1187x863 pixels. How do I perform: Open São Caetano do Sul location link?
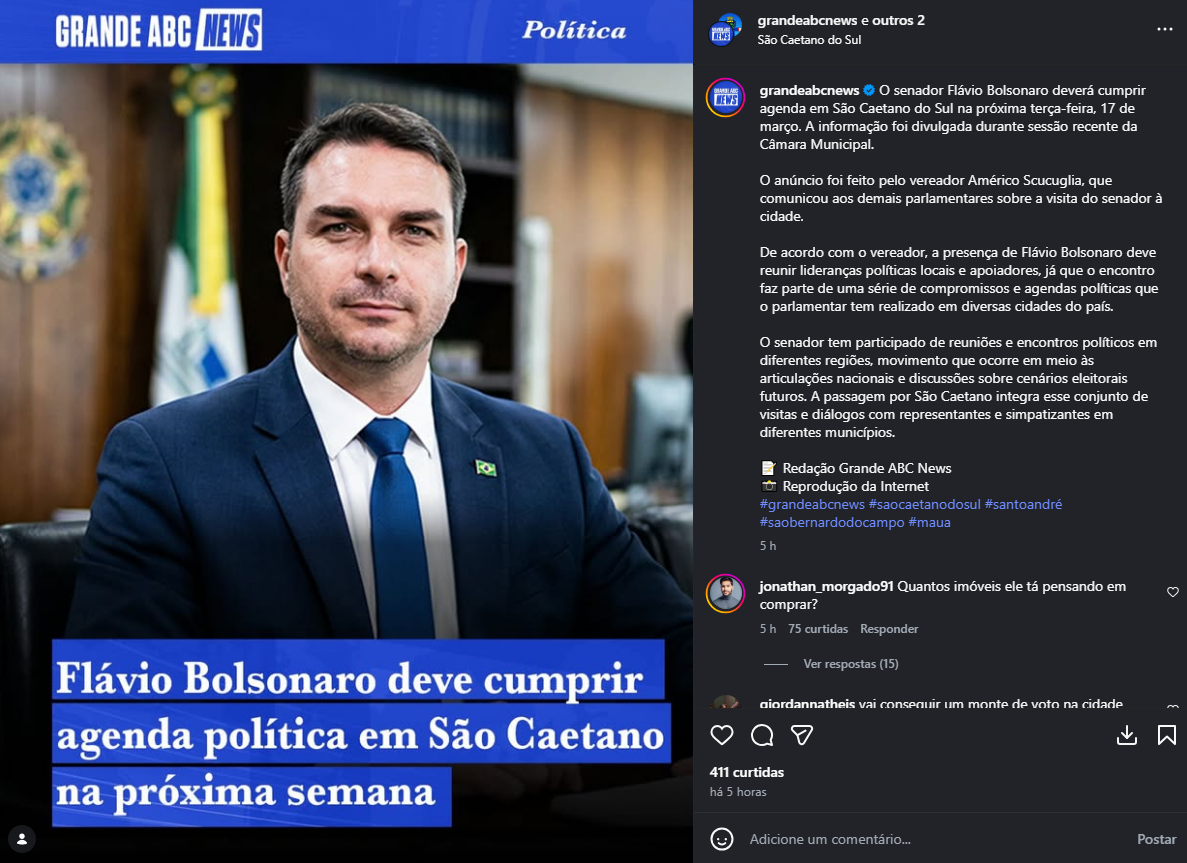point(809,40)
